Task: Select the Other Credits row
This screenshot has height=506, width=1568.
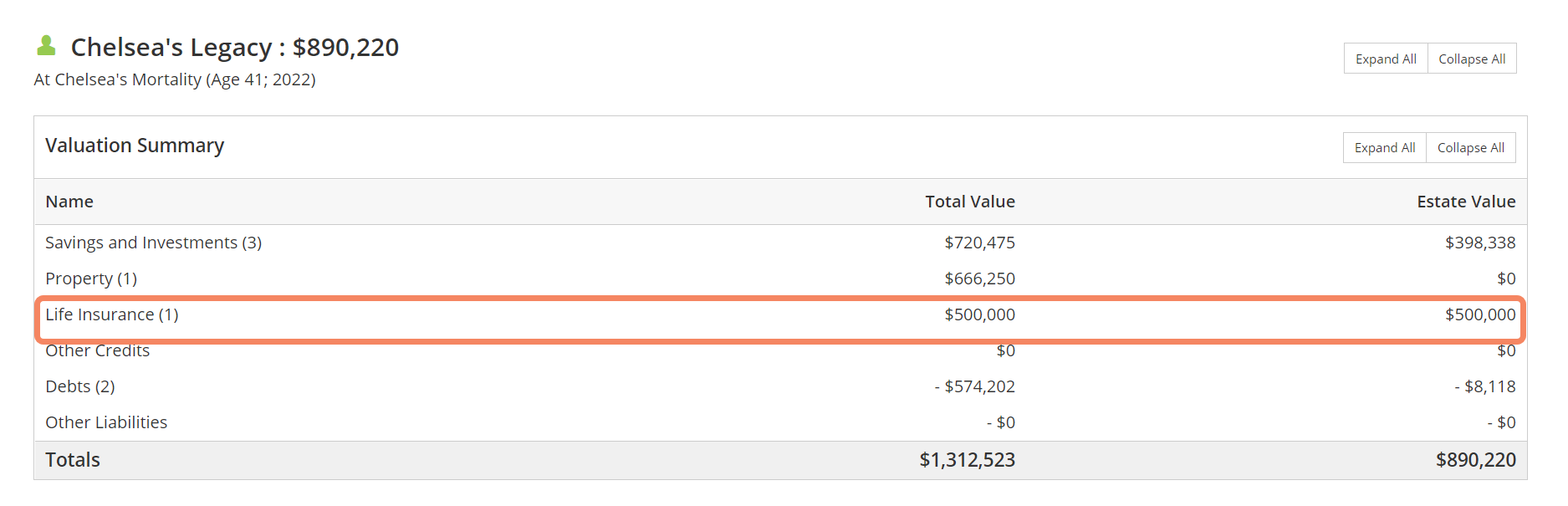Action: coord(780,350)
